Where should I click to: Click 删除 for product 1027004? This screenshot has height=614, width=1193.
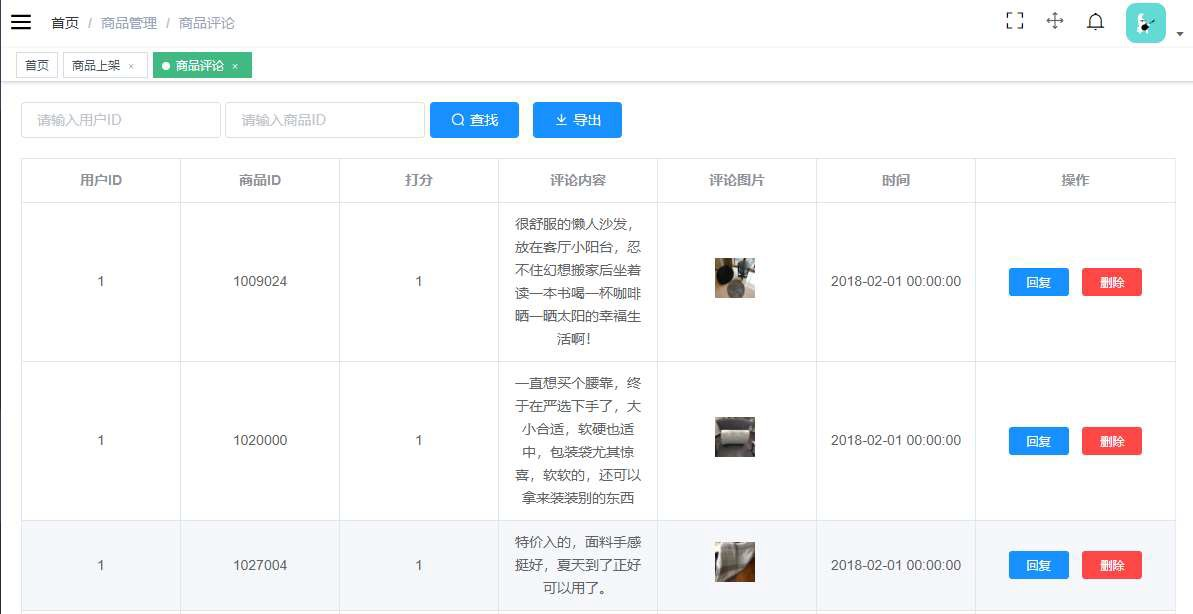1112,565
